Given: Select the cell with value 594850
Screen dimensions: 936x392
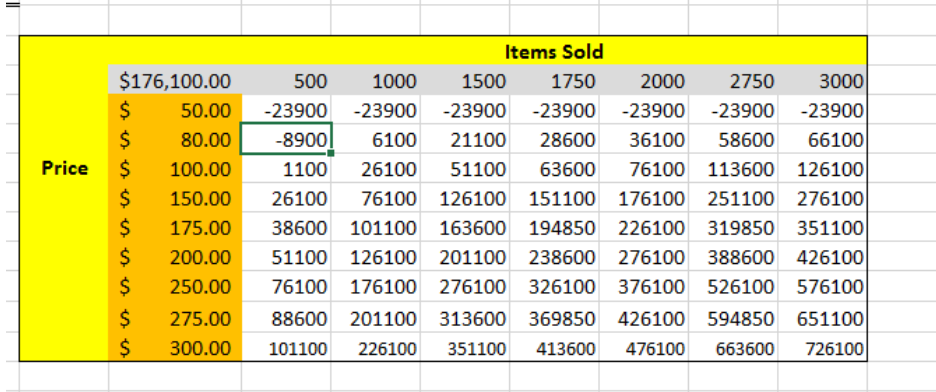Looking at the screenshot, I should tap(733, 317).
